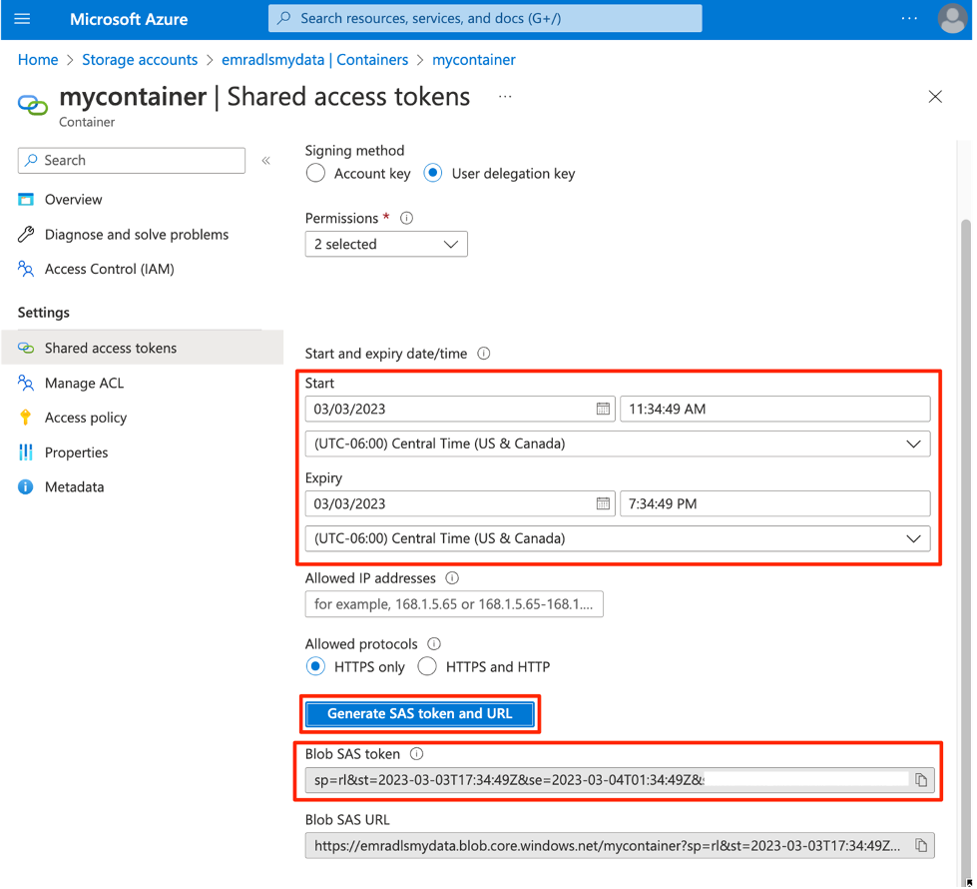Open Access Control (IAM)

[x=110, y=269]
